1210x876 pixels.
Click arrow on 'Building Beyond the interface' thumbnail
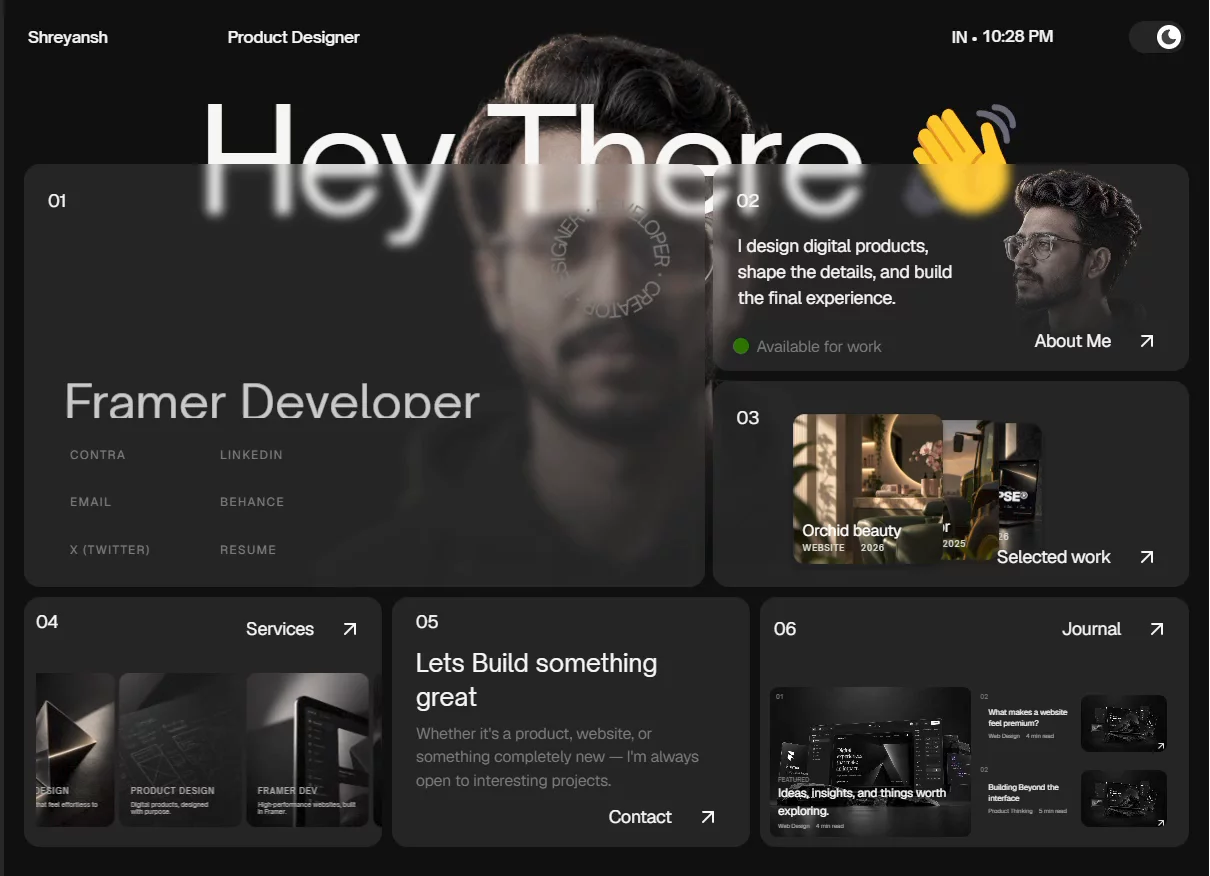click(x=1160, y=822)
